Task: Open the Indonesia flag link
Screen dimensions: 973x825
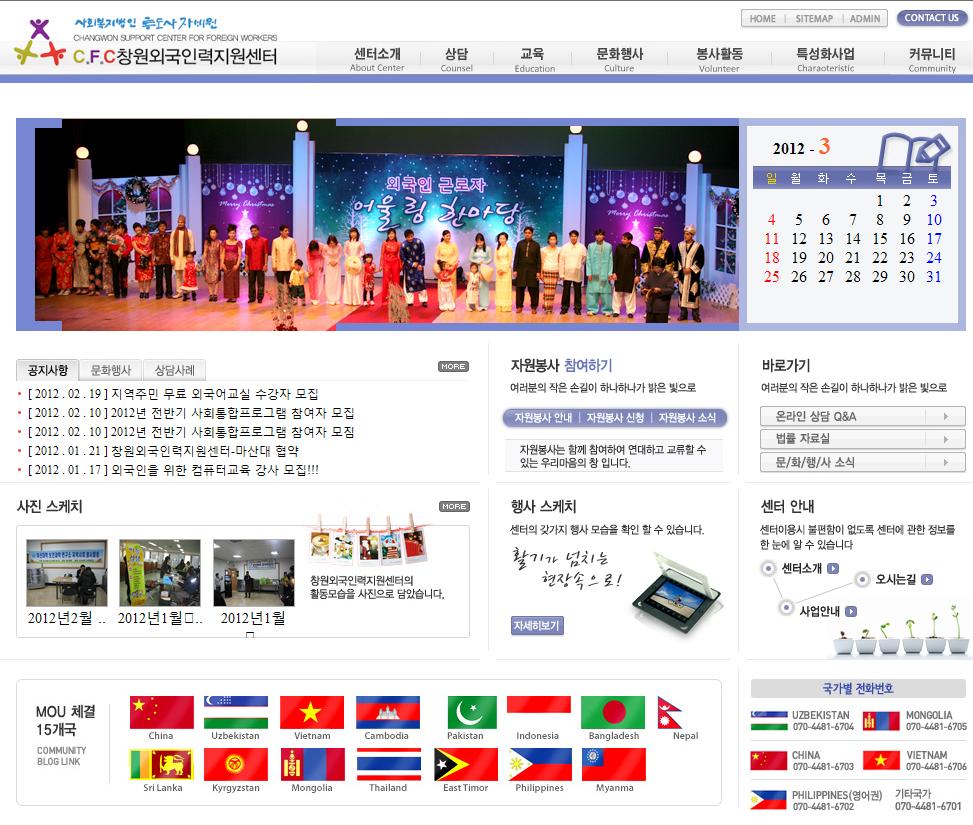Action: tap(539, 712)
